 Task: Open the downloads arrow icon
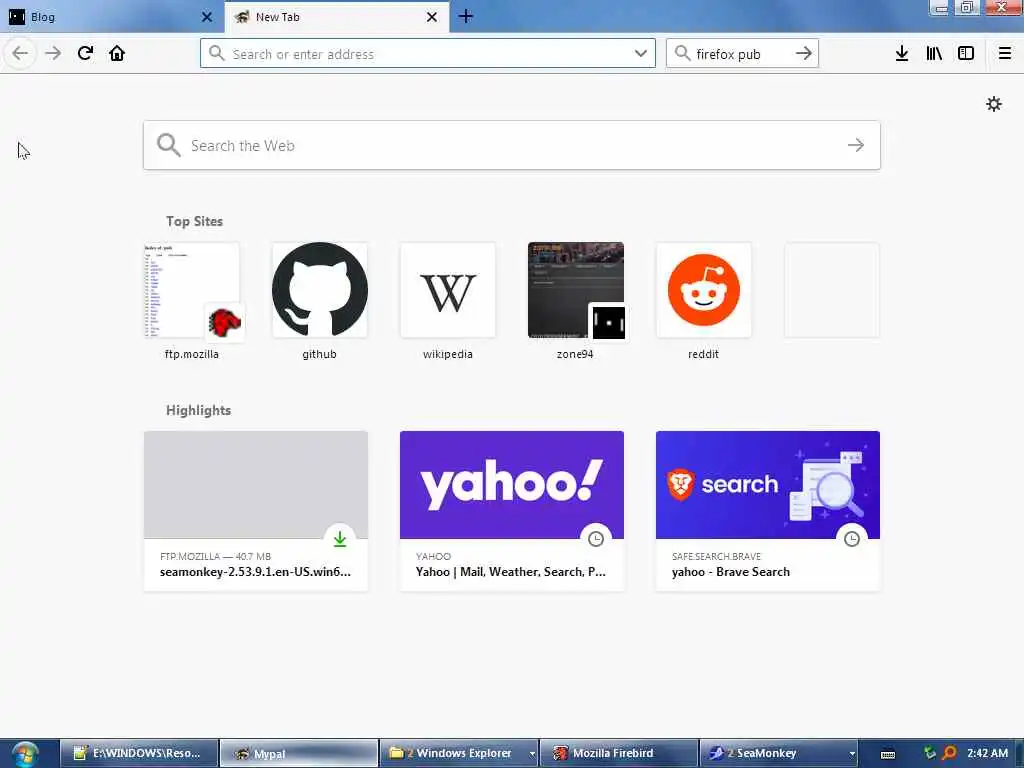(901, 54)
